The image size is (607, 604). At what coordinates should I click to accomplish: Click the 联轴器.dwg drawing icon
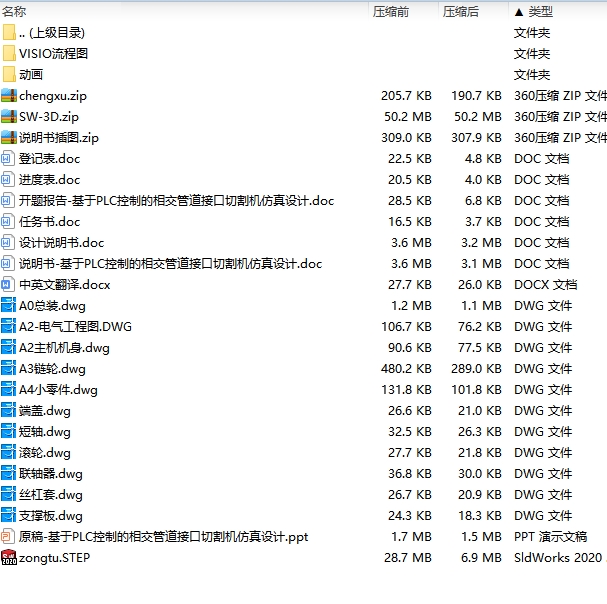point(9,474)
